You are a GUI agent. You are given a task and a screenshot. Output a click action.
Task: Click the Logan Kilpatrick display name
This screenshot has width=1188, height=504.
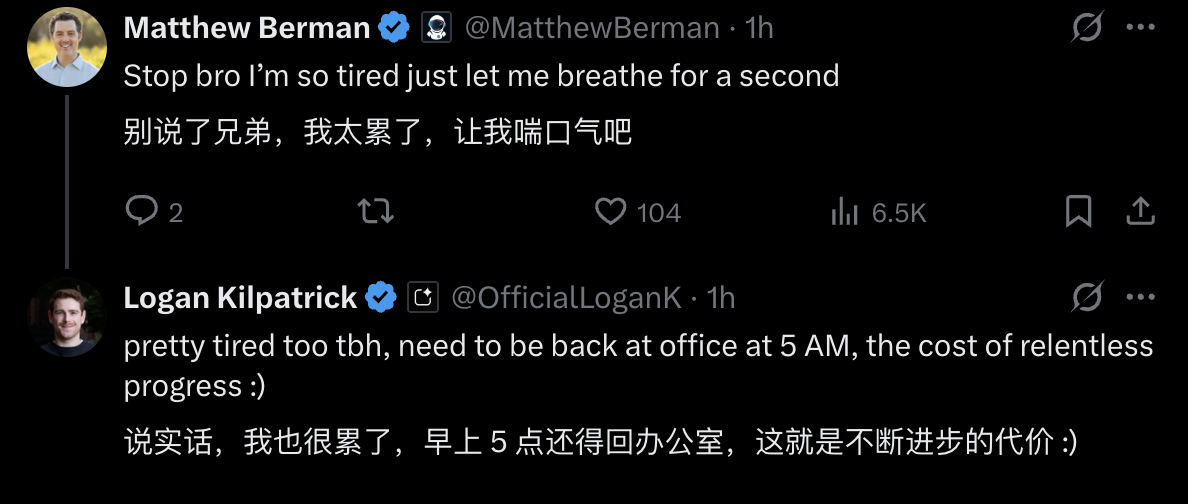pyautogui.click(x=240, y=297)
